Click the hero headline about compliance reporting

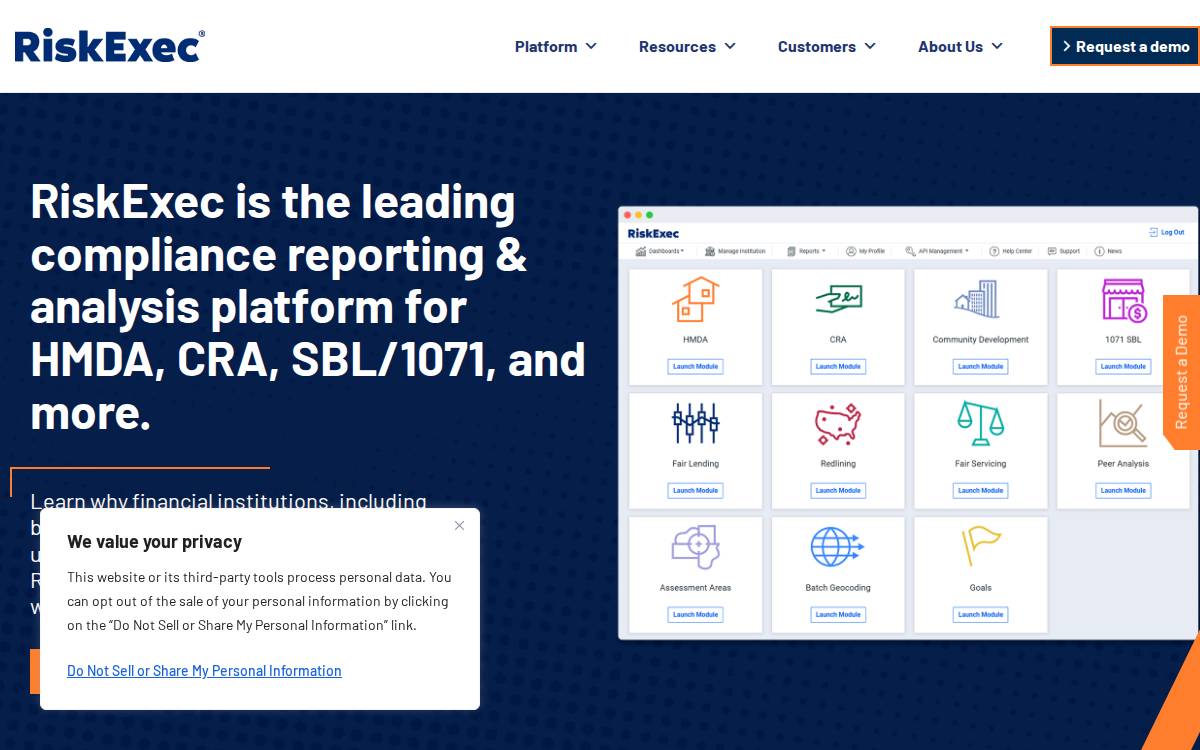pyautogui.click(x=308, y=306)
